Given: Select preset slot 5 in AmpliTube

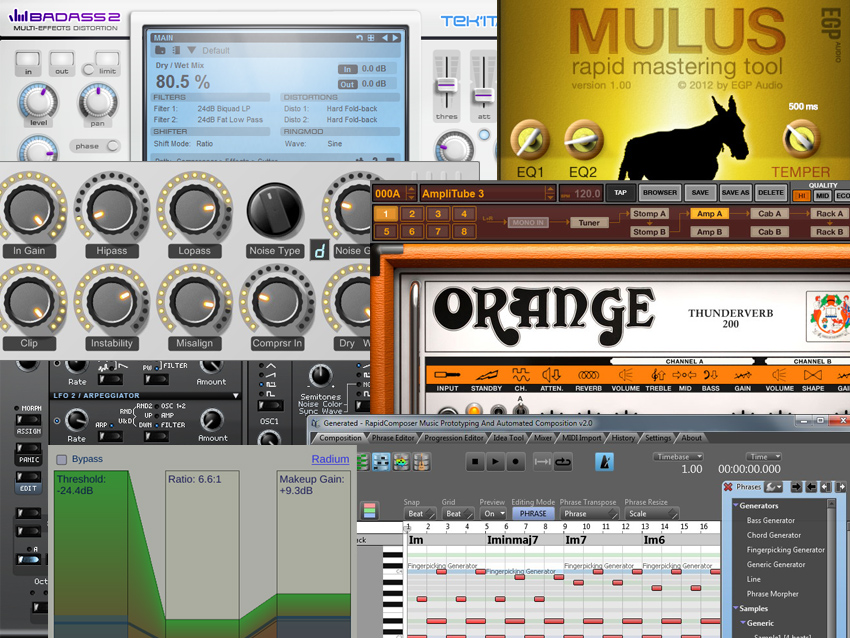Looking at the screenshot, I should click(386, 231).
